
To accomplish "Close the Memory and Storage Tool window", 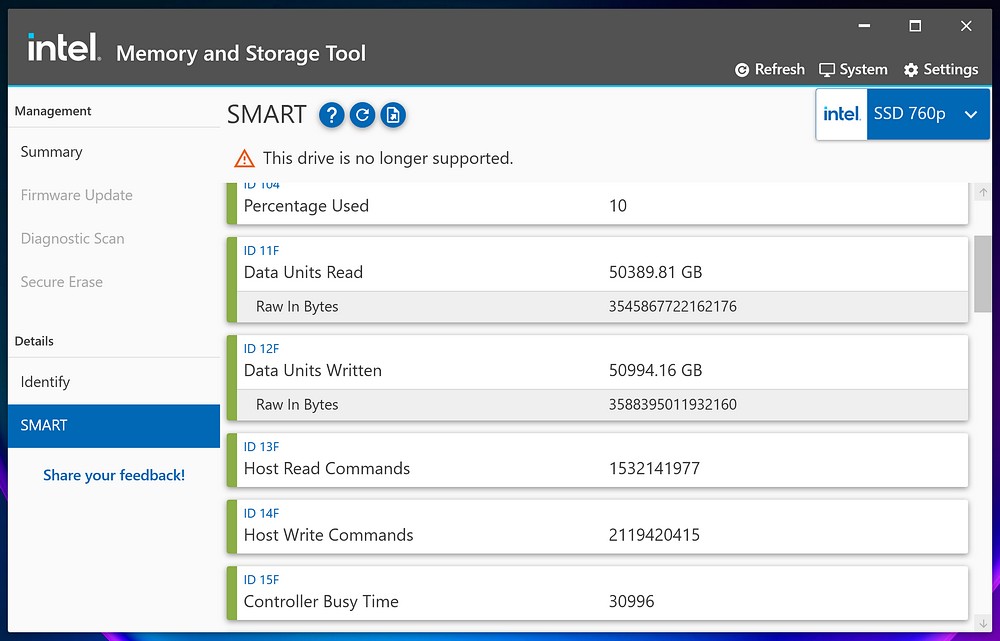I will coord(966,26).
